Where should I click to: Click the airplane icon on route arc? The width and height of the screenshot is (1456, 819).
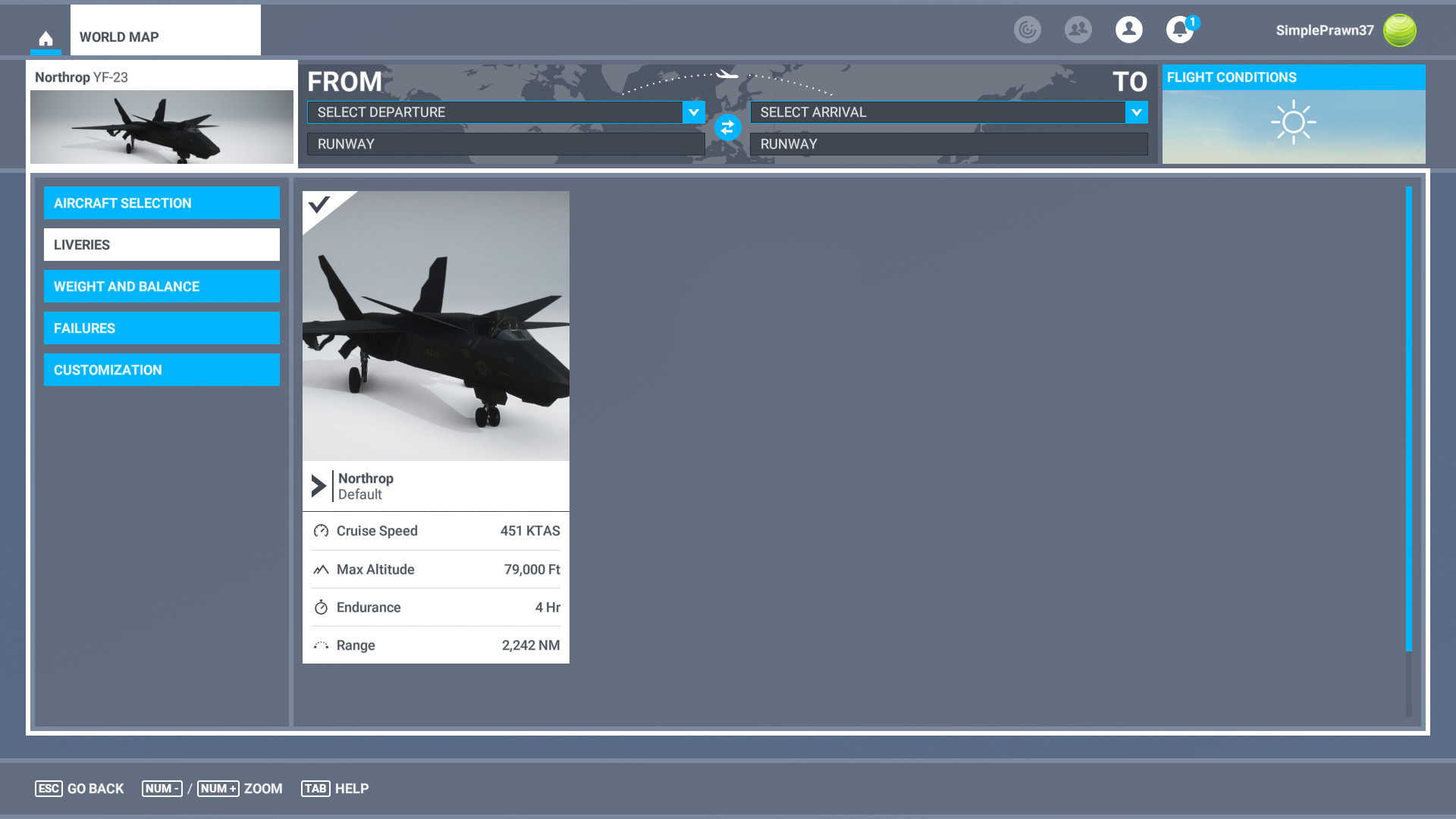(727, 74)
